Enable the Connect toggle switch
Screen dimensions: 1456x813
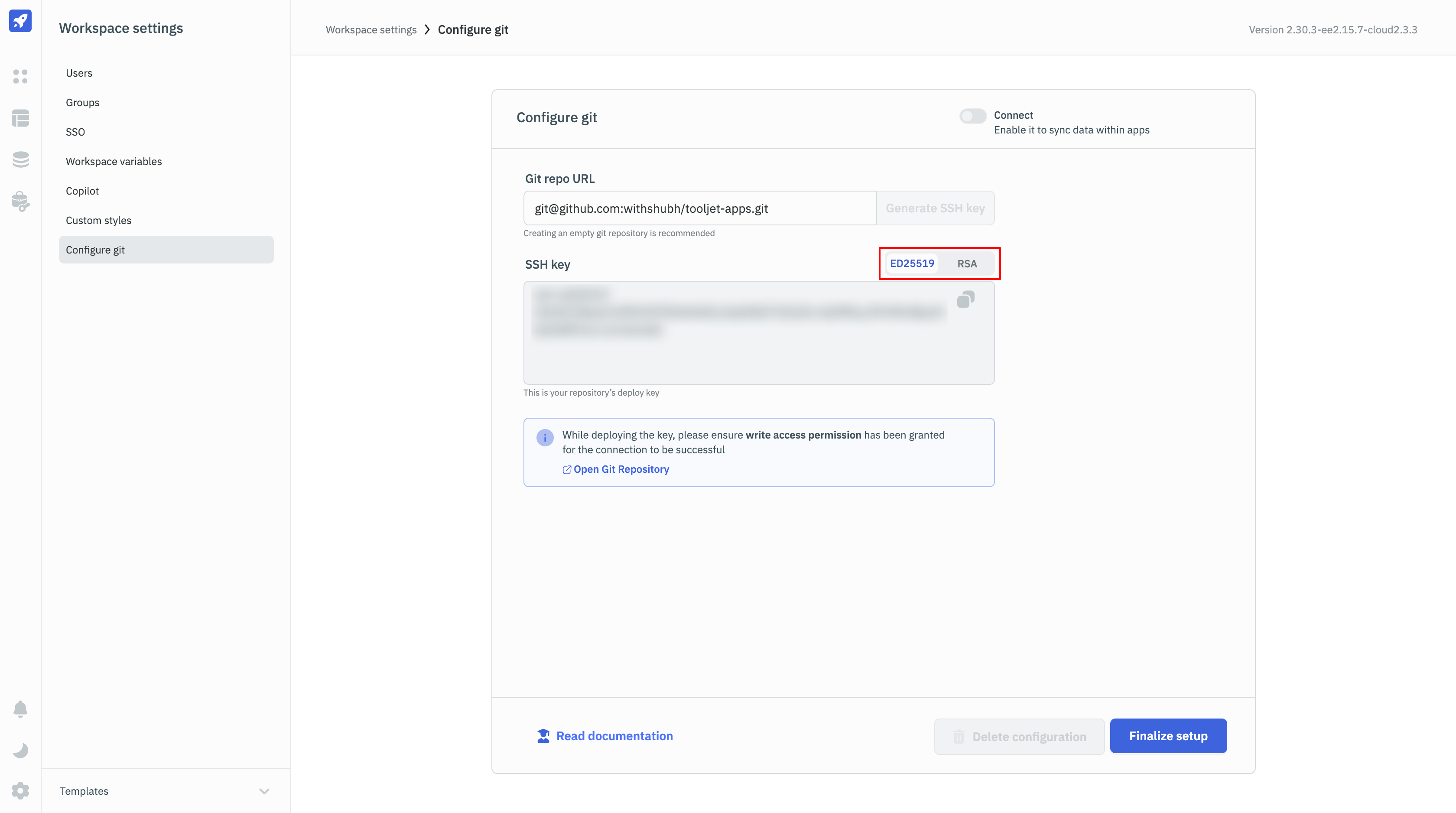point(973,116)
